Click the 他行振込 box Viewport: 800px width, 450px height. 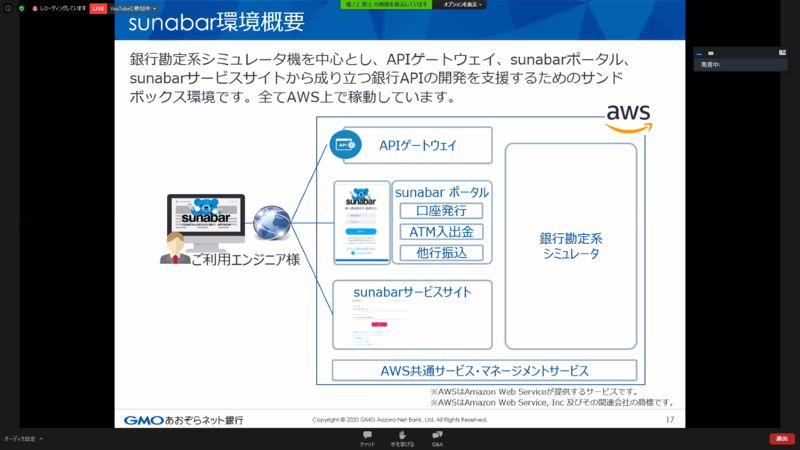point(441,253)
